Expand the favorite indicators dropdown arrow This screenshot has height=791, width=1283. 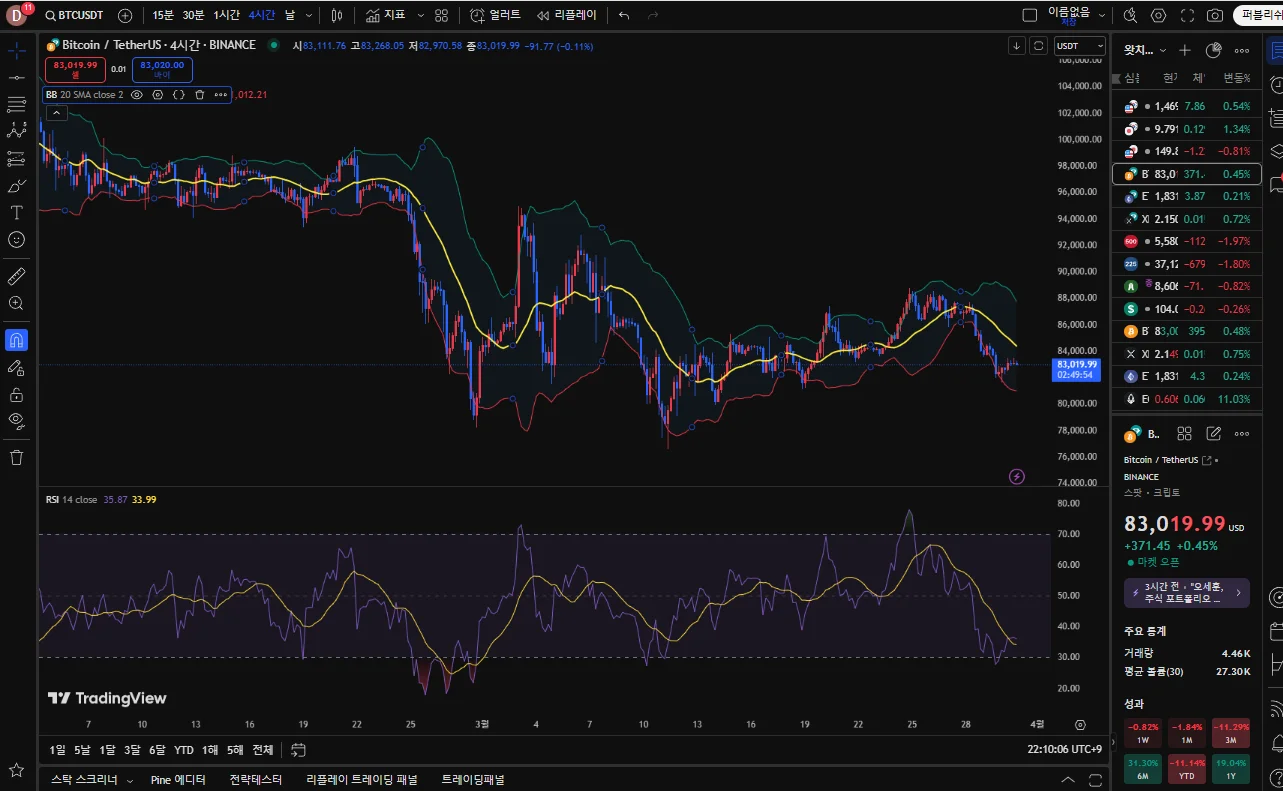point(420,15)
